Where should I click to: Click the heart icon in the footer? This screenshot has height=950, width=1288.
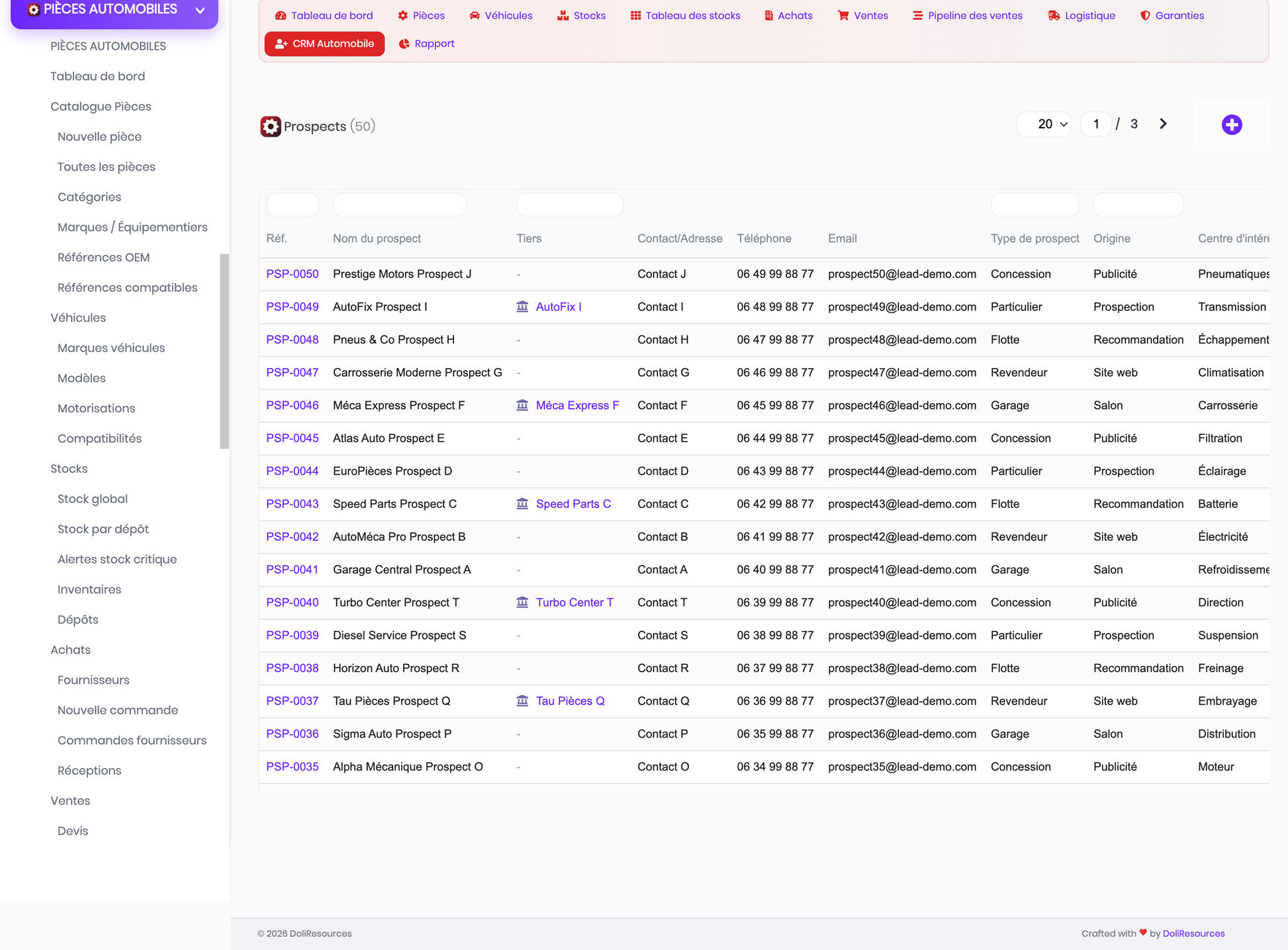tap(1143, 933)
